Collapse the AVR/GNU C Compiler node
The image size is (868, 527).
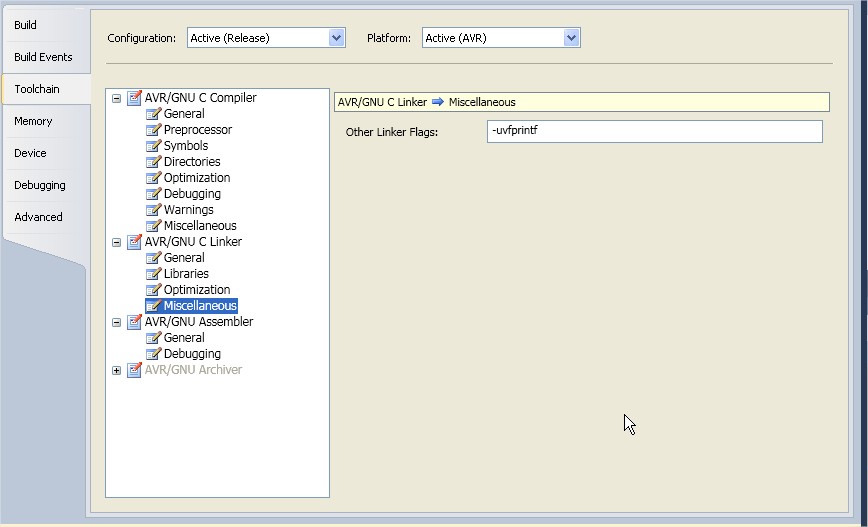116,99
